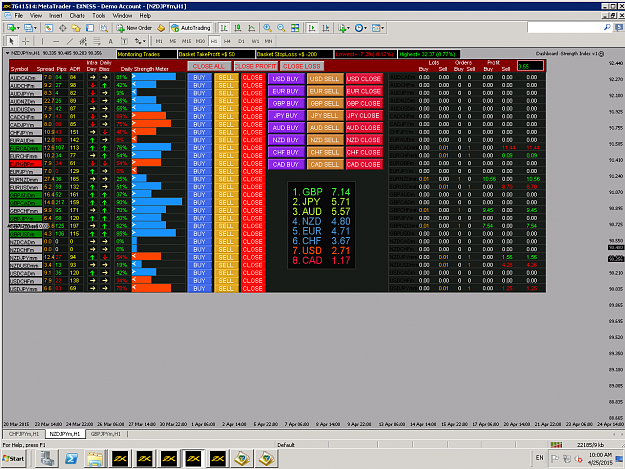Click the CAD CLOSE basket button
The image size is (625, 469).
click(x=364, y=164)
